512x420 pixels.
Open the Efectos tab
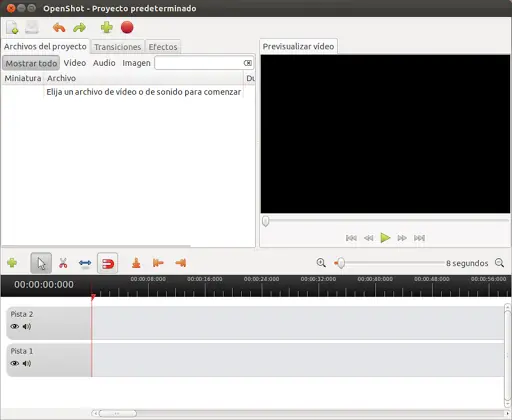pos(163,47)
